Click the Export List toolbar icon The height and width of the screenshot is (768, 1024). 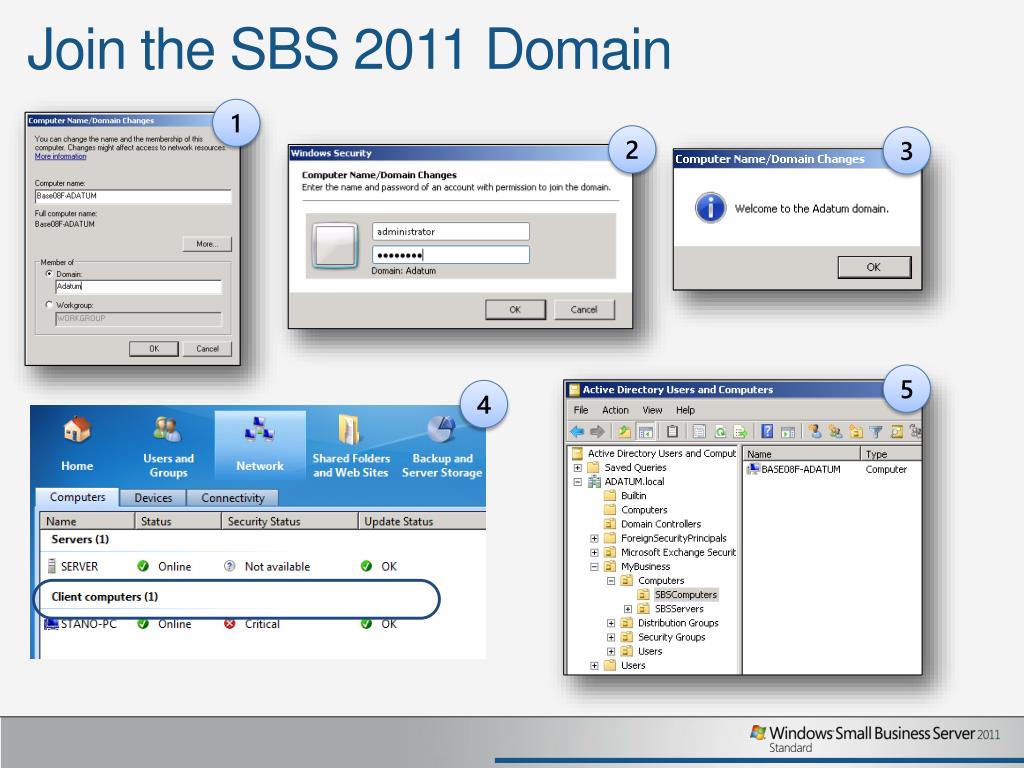point(741,432)
